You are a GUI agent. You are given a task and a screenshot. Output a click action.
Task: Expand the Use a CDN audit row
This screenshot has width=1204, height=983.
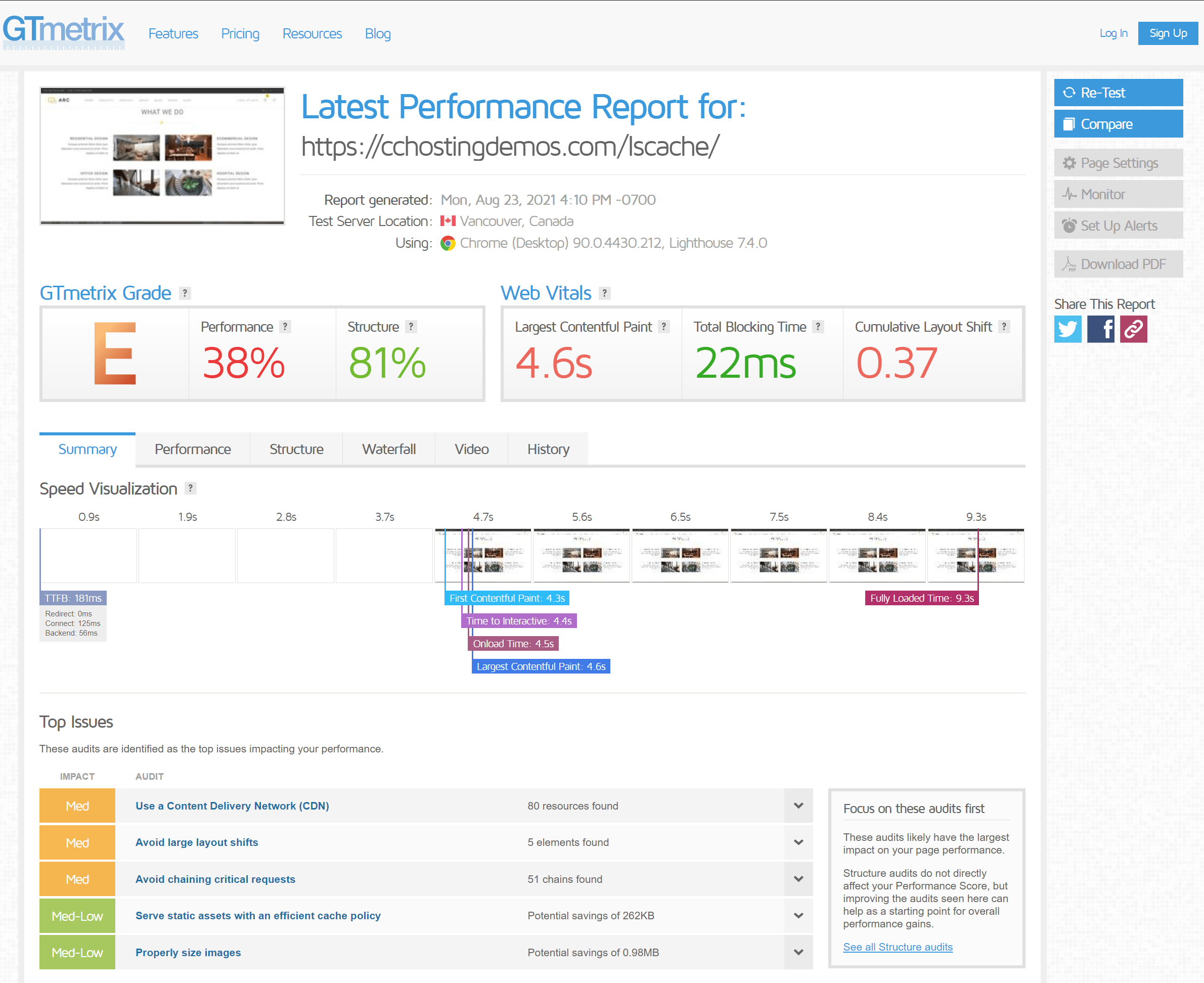pos(798,806)
